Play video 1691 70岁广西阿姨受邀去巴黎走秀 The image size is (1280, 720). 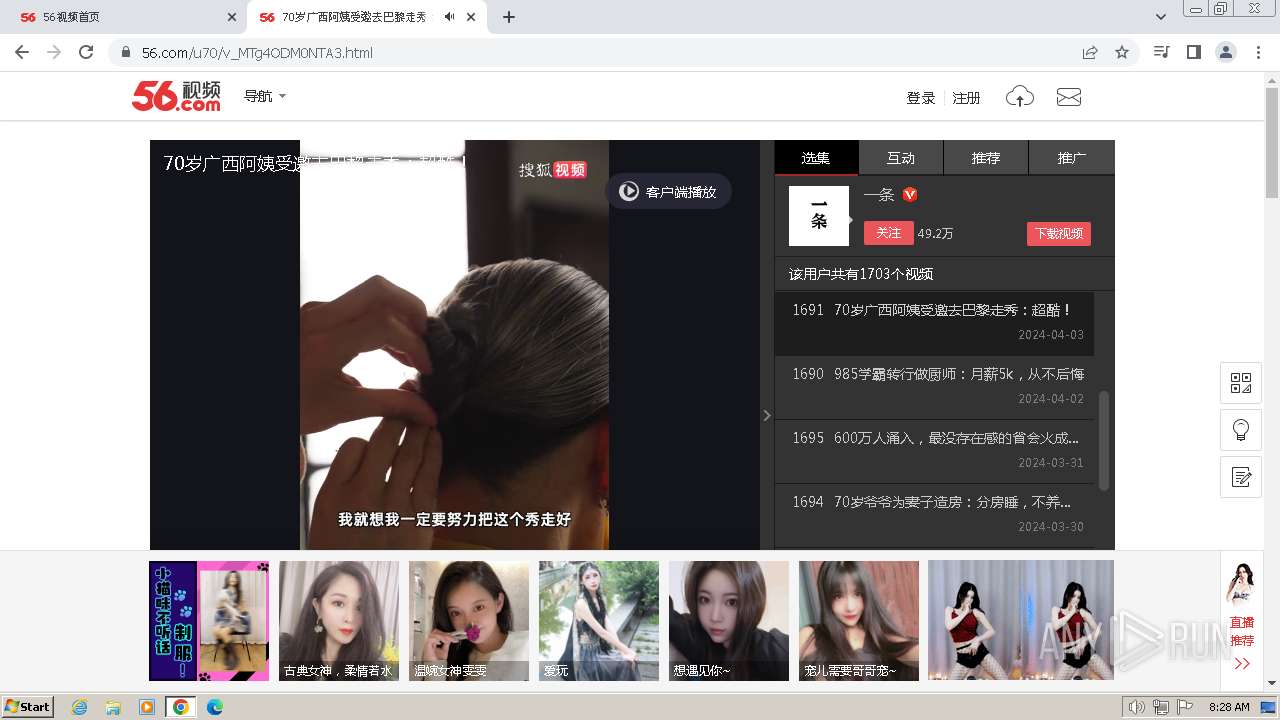click(934, 323)
